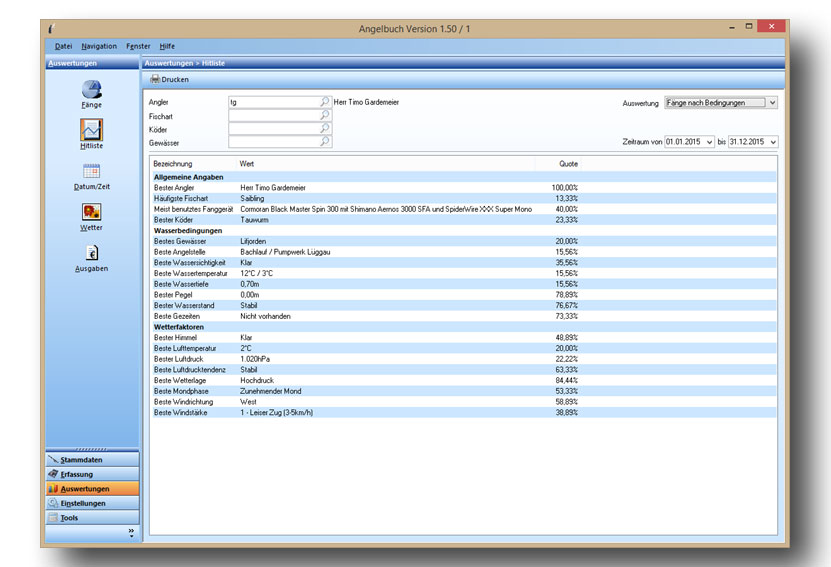The height and width of the screenshot is (567, 831).
Task: Click the Fischart input field
Action: [x=273, y=116]
